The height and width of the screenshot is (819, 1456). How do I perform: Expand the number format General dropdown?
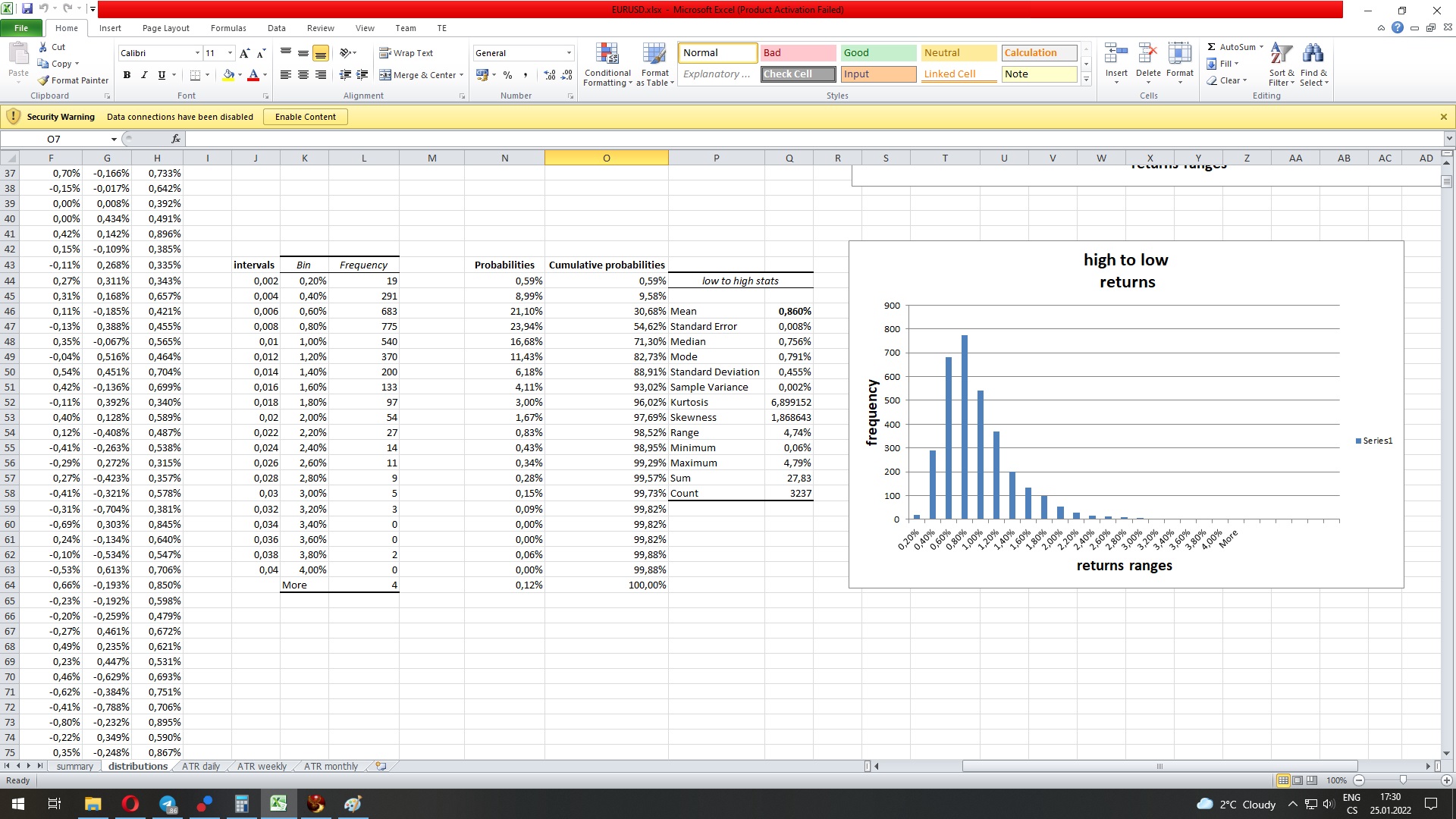click(569, 53)
